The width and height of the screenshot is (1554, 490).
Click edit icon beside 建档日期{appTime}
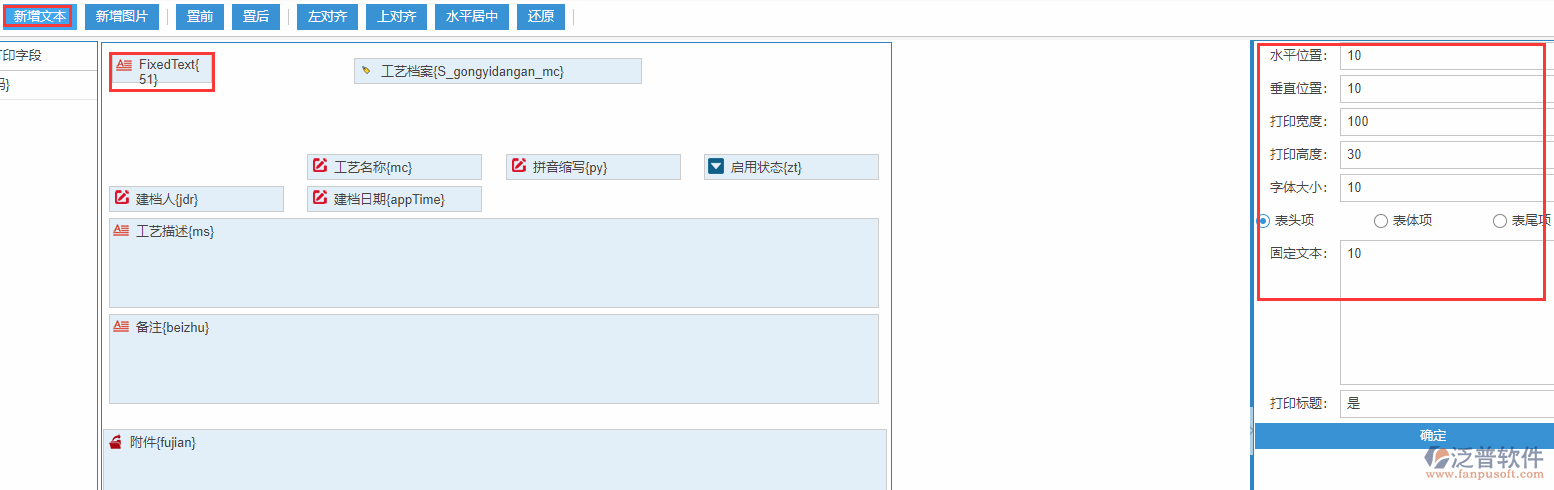coord(320,198)
